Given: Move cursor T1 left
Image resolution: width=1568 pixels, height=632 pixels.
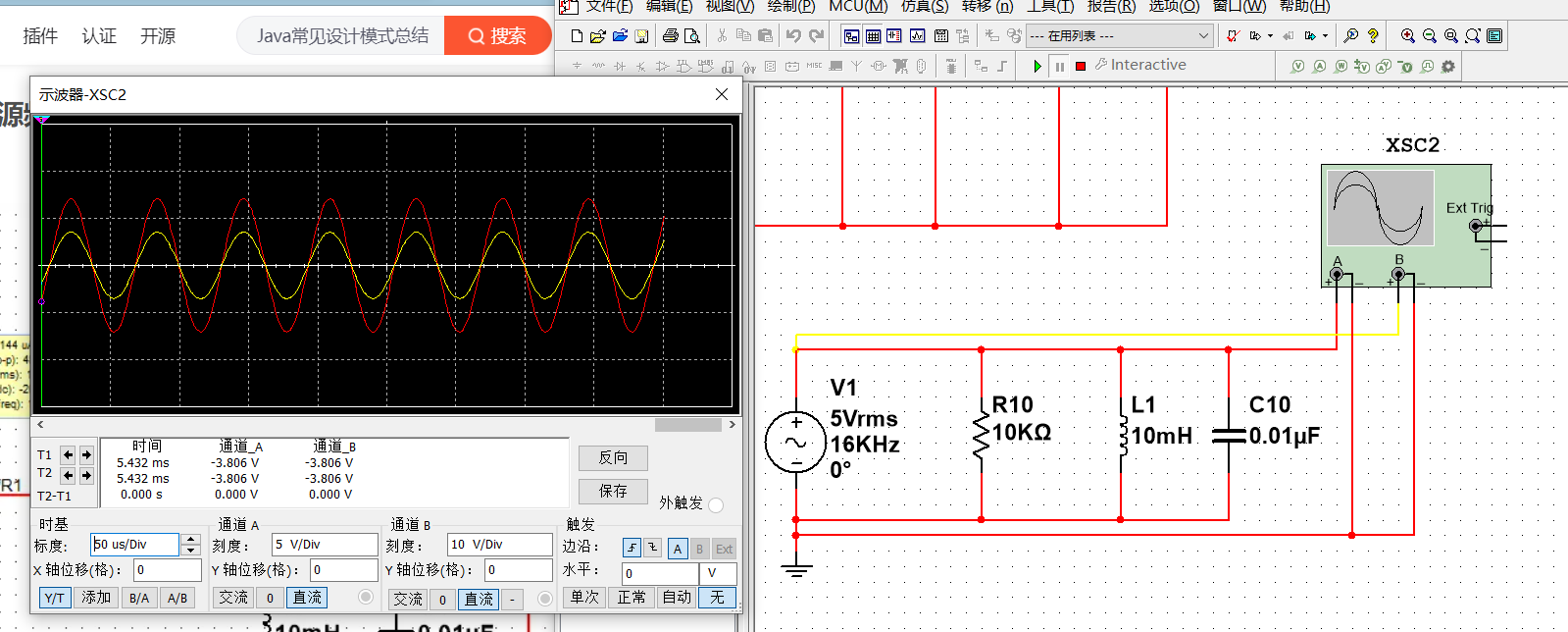Looking at the screenshot, I should [68, 454].
